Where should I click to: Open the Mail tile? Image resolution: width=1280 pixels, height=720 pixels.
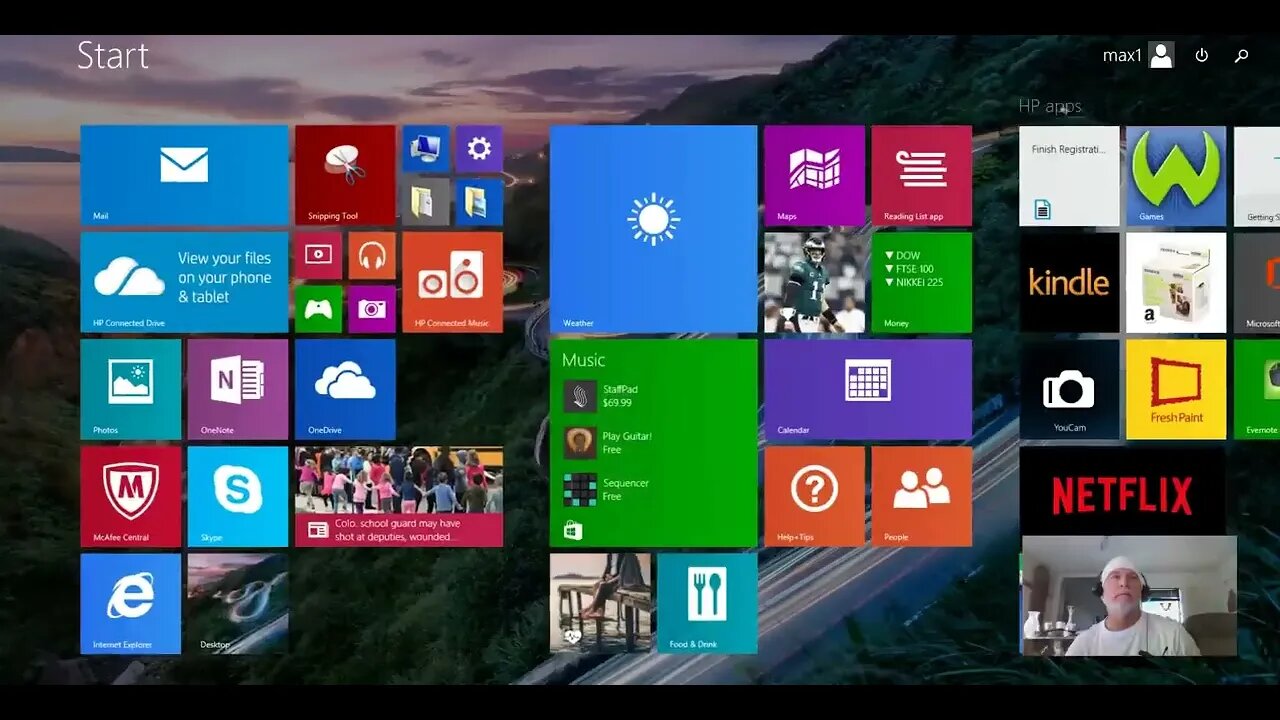tap(184, 175)
